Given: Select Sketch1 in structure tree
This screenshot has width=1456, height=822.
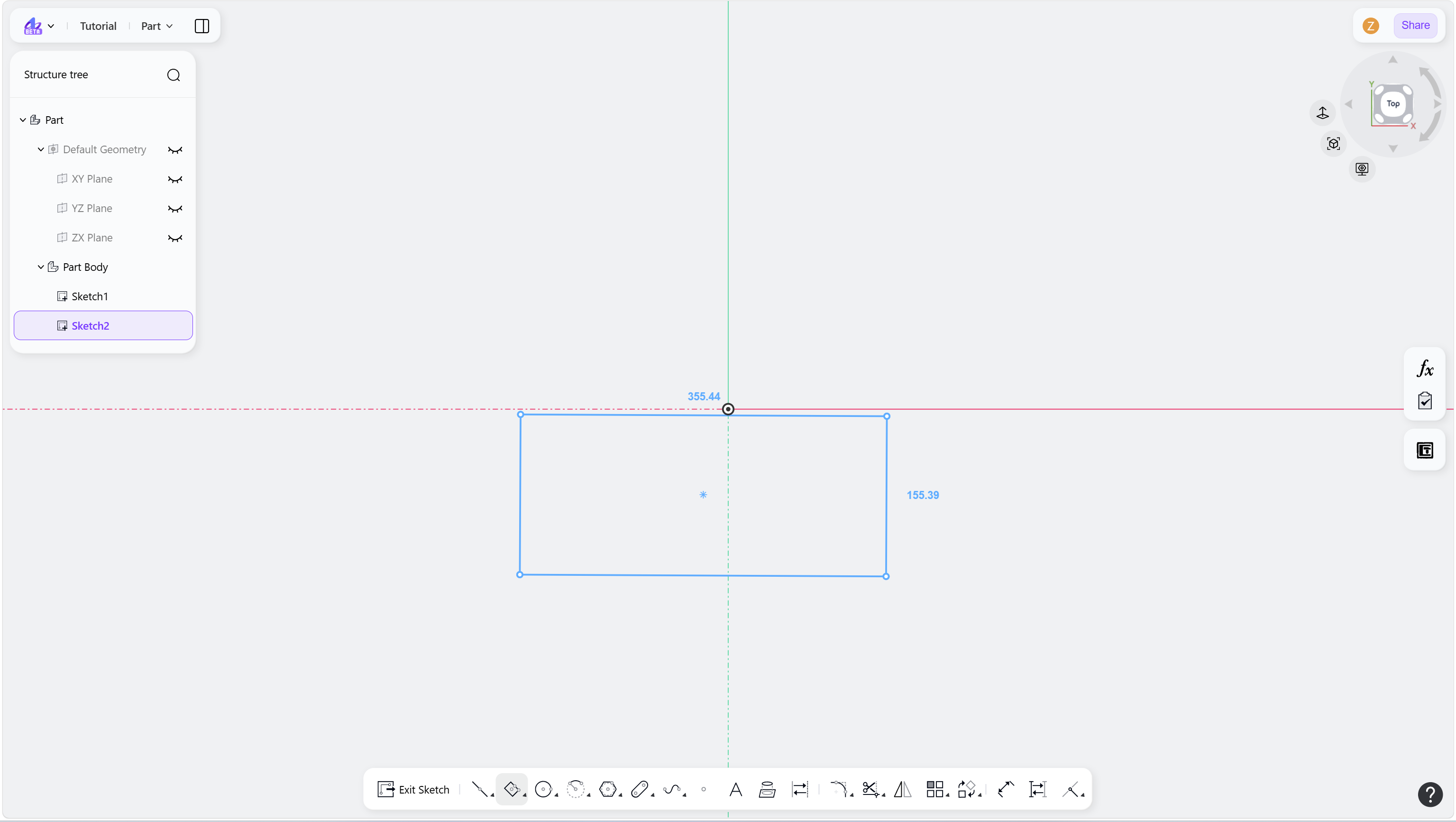Looking at the screenshot, I should [103, 296].
